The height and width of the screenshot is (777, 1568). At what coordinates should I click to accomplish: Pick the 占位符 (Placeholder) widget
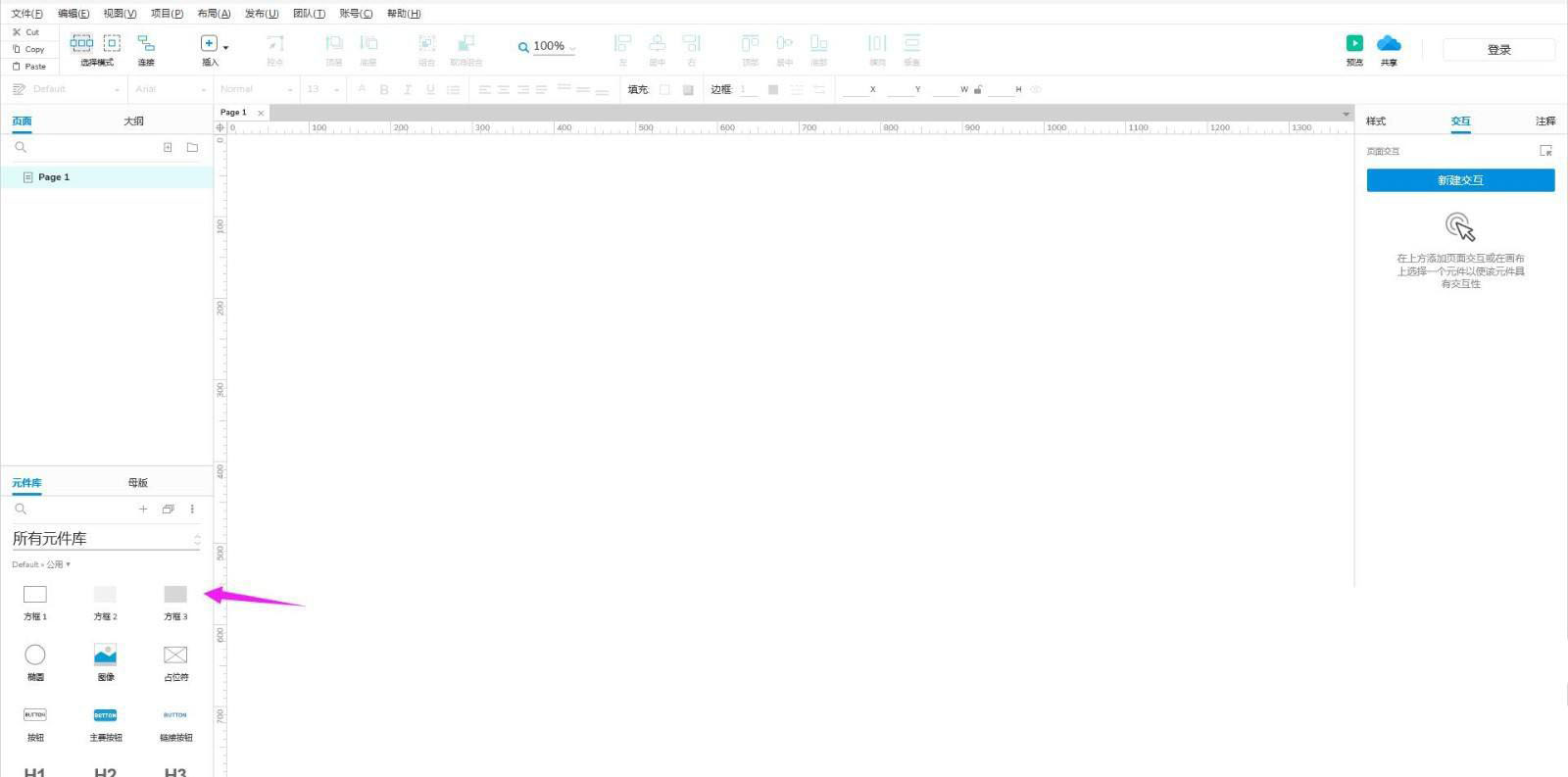pyautogui.click(x=175, y=655)
